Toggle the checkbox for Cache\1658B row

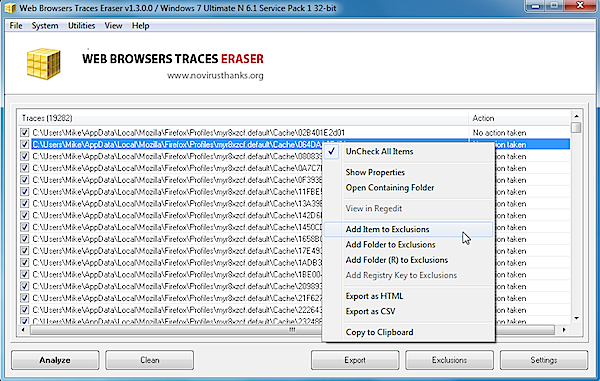point(24,239)
